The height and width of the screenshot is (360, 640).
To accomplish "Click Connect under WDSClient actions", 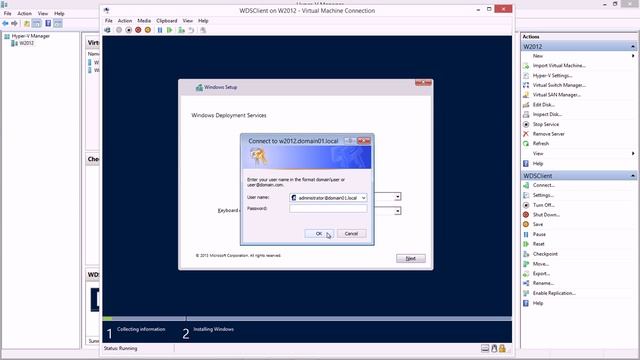I will 544,185.
